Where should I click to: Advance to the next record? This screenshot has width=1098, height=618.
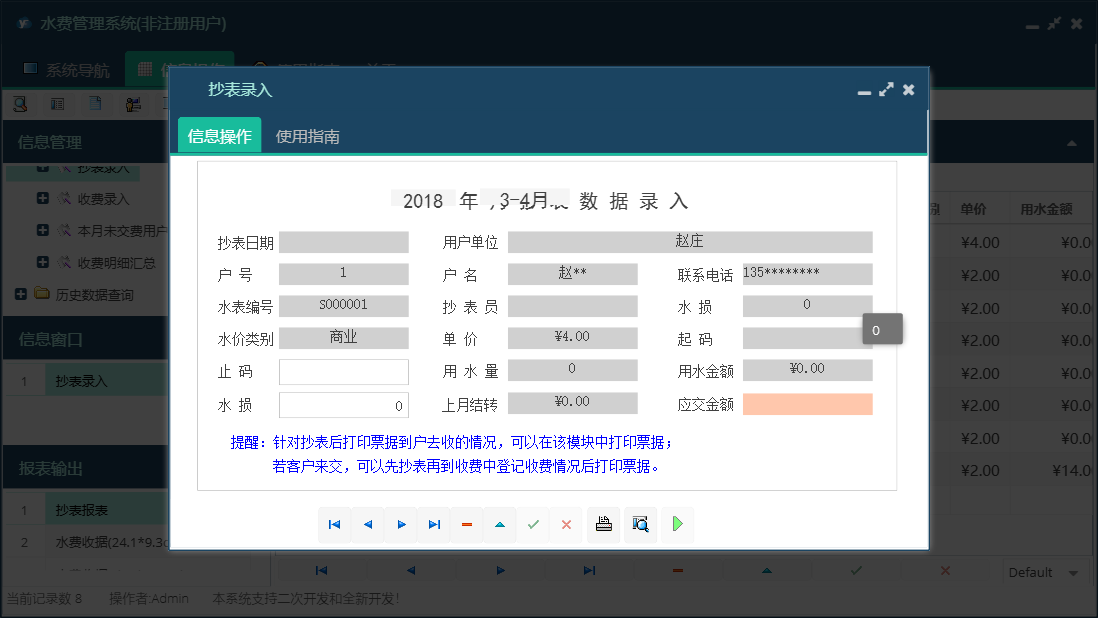(x=401, y=524)
